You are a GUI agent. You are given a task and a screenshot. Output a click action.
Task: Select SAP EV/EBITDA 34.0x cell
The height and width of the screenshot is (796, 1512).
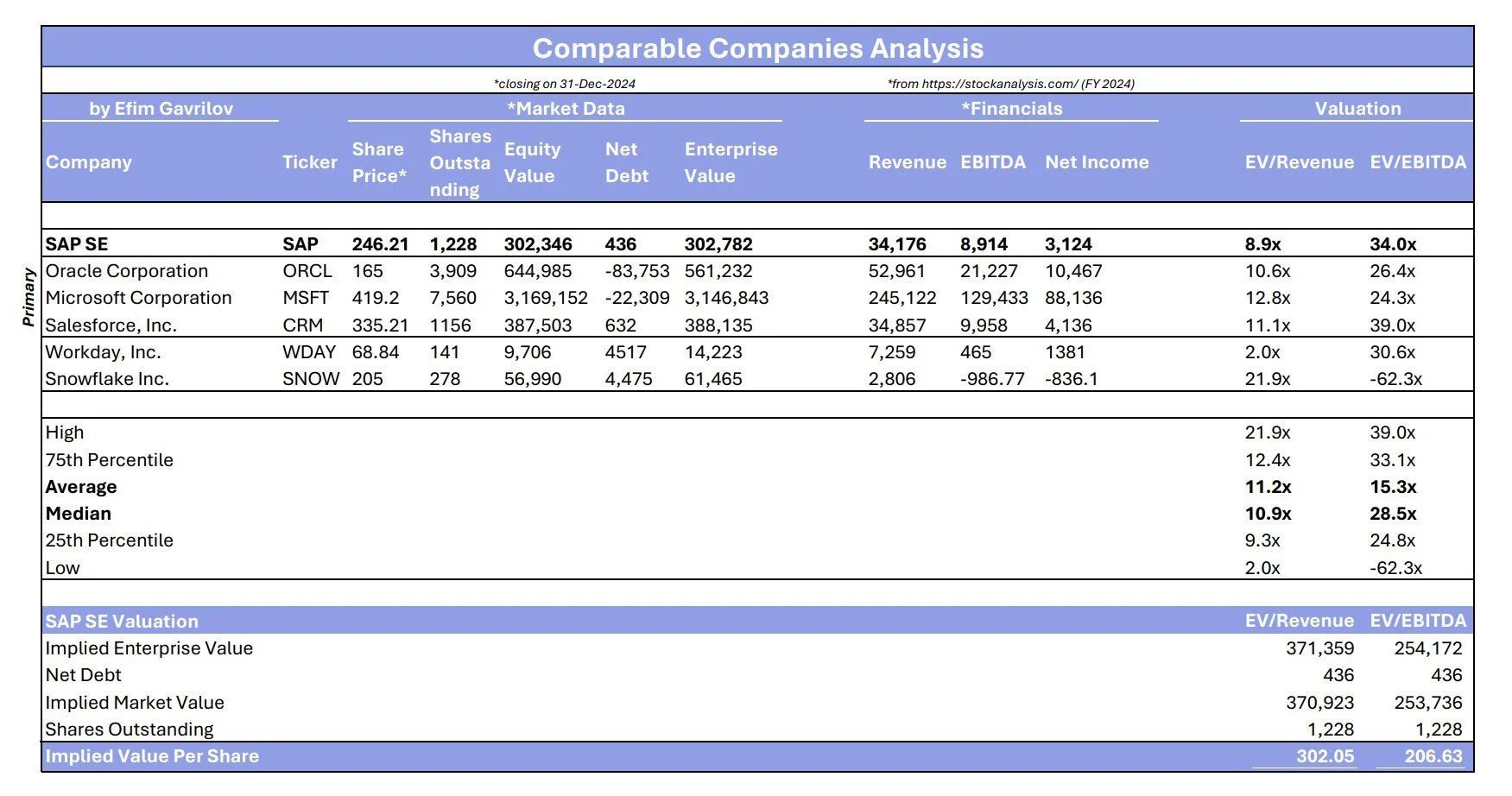(1393, 244)
